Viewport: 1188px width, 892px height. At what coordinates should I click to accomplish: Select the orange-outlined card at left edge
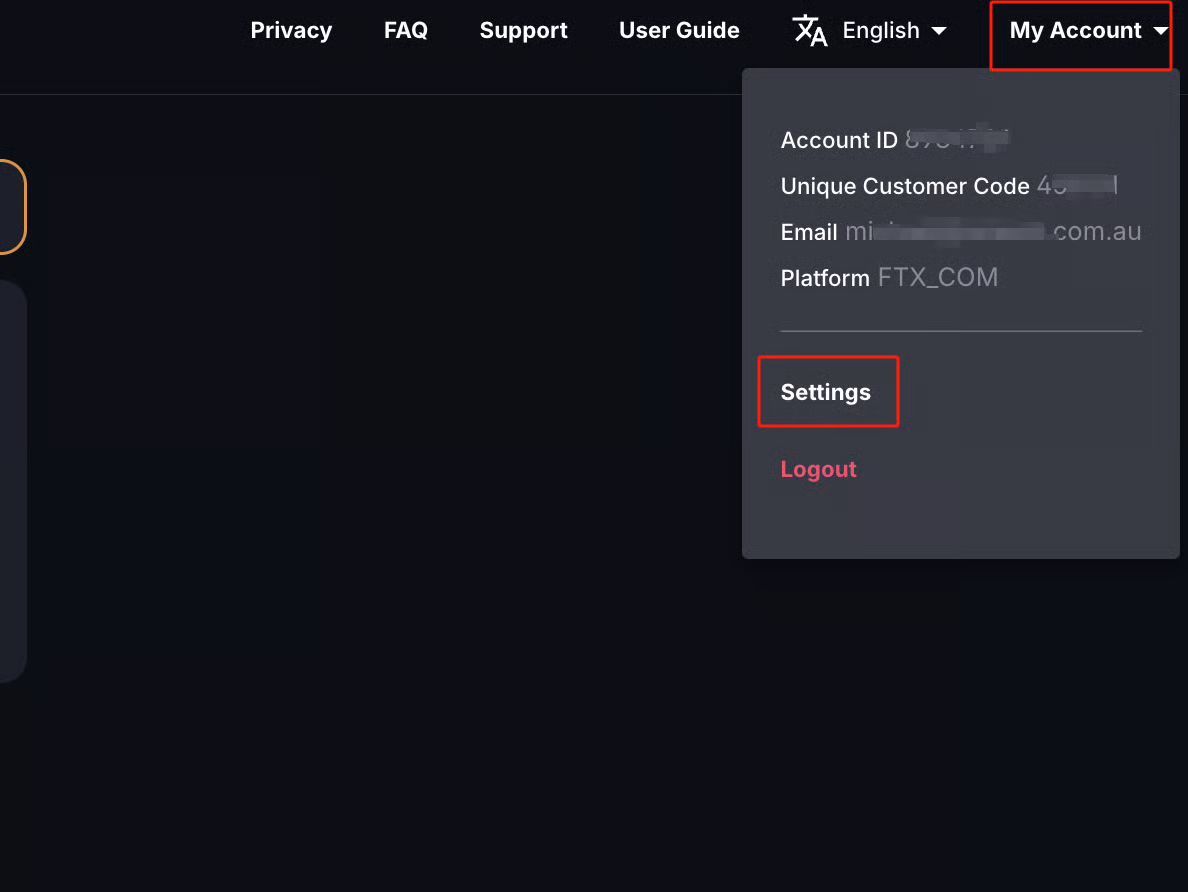click(x=12, y=206)
